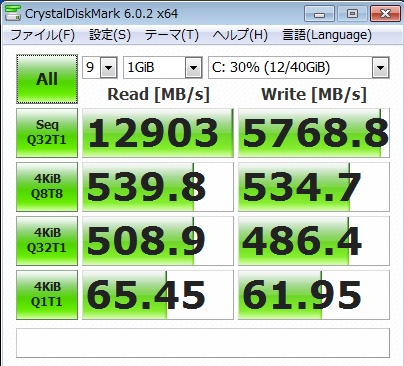
Task: Open the テーマ(T) menu
Action: coord(172,35)
